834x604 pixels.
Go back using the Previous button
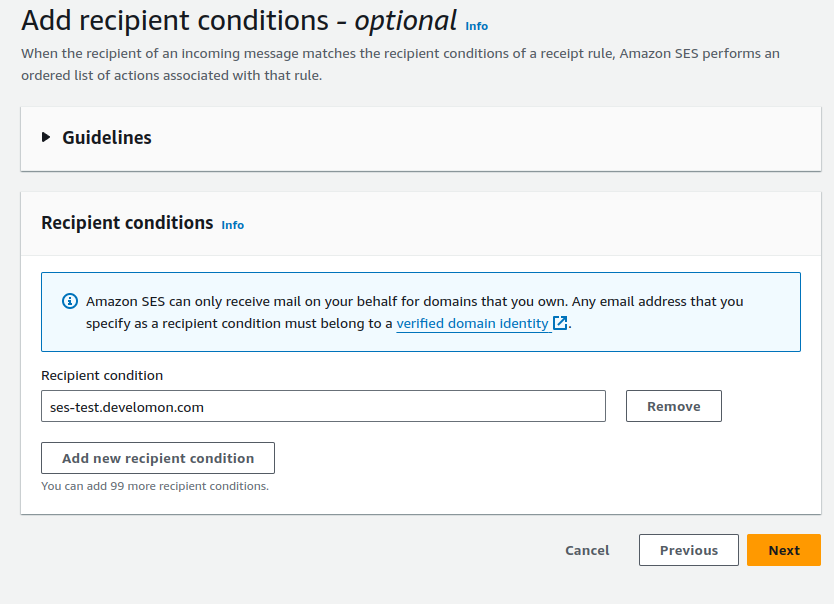tap(688, 550)
